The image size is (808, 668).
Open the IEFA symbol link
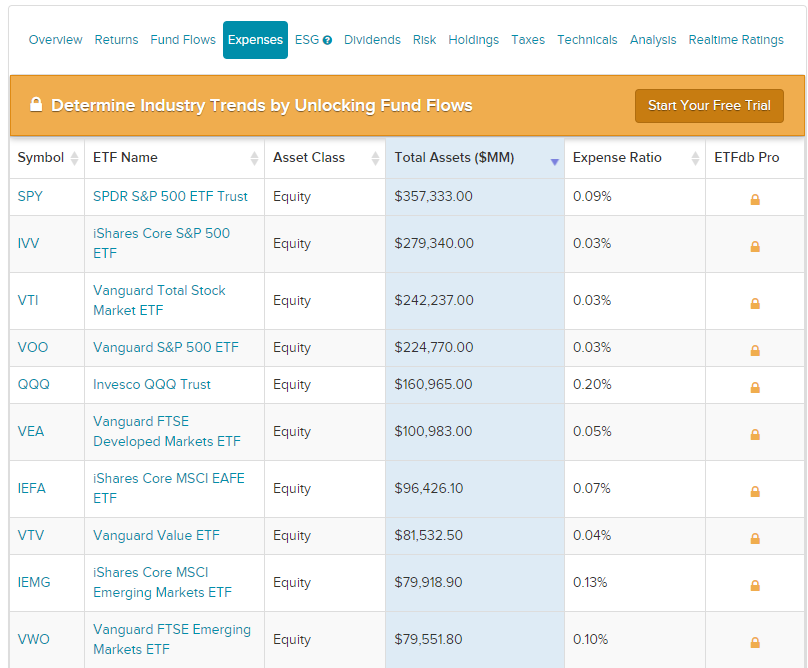(x=31, y=488)
